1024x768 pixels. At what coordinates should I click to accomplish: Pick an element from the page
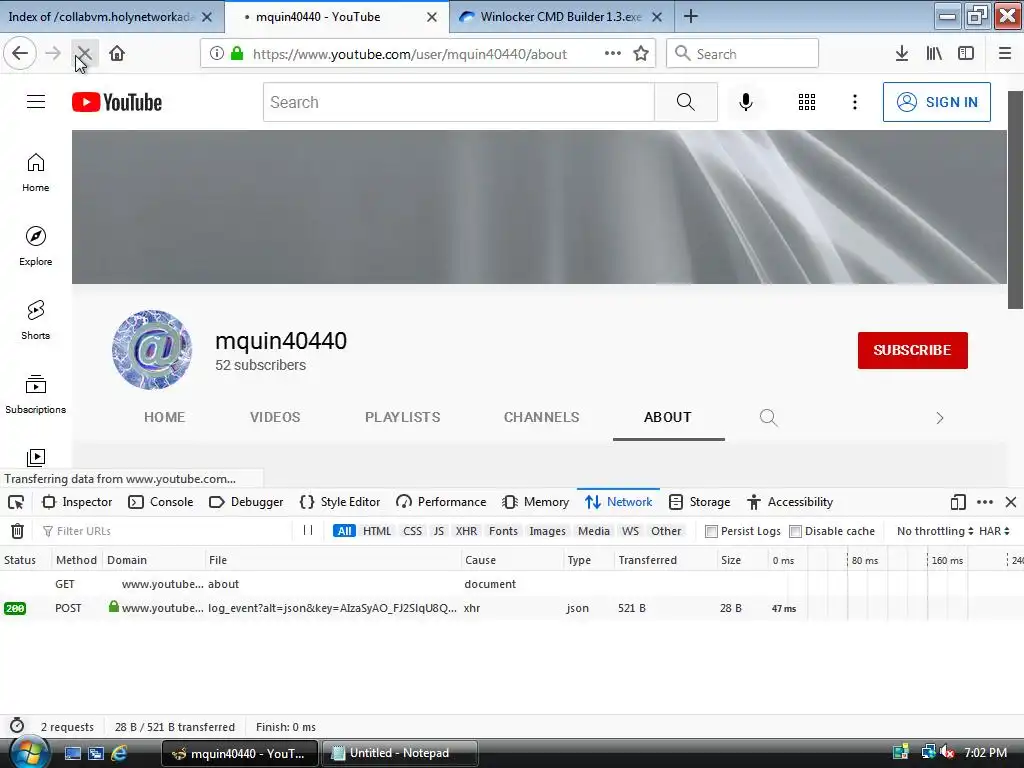[x=16, y=502]
